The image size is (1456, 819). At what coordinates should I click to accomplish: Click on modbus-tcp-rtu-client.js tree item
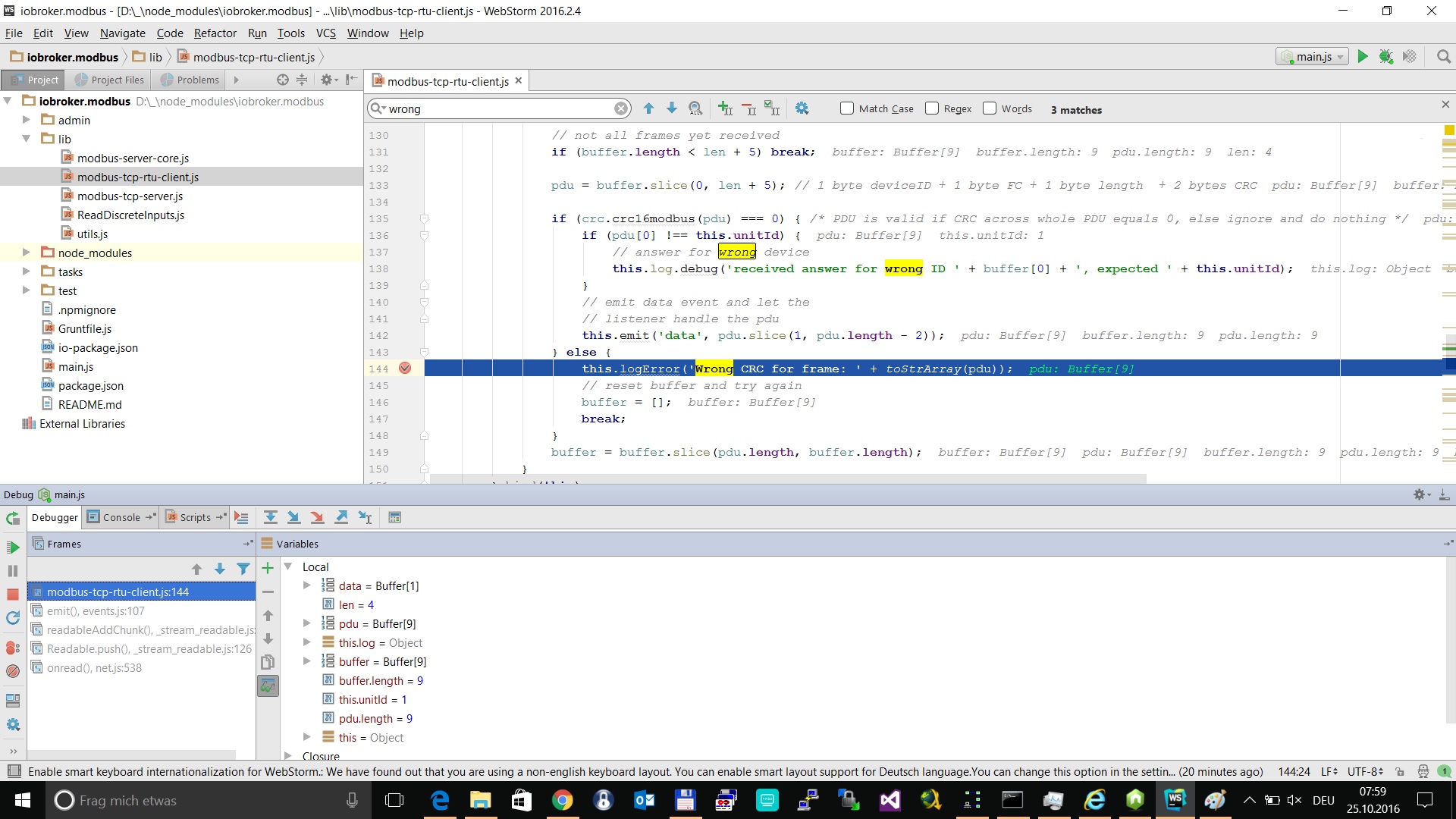point(138,176)
